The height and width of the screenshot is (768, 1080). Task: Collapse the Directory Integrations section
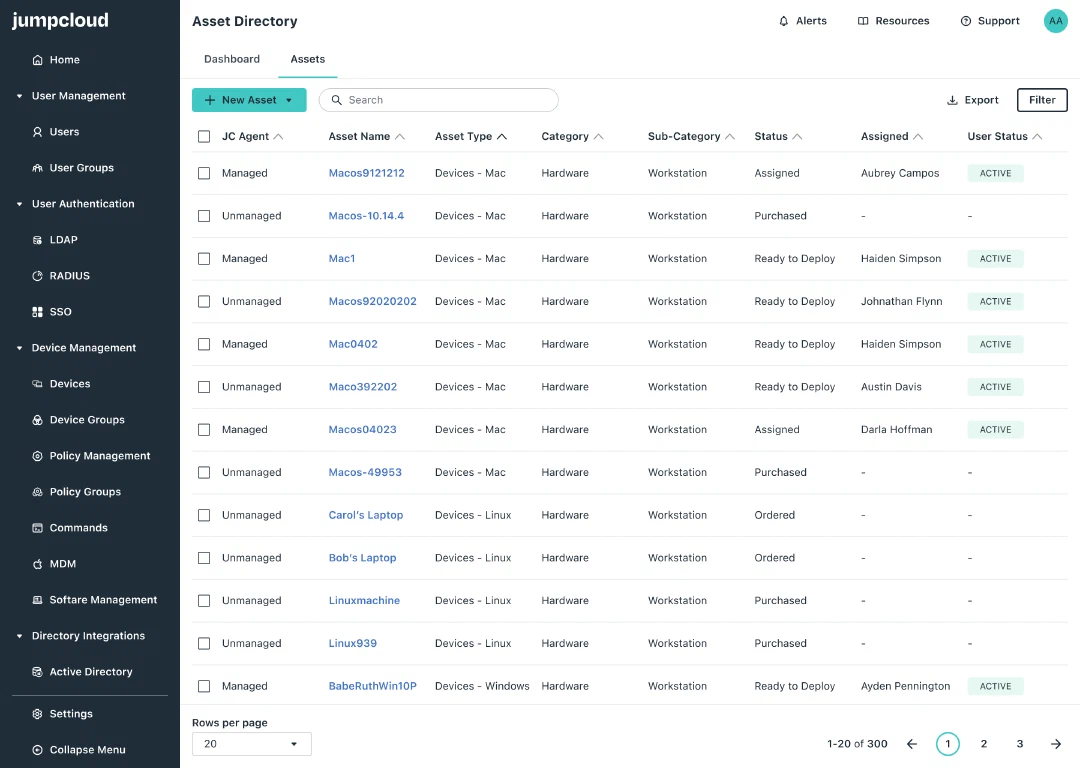pyautogui.click(x=19, y=636)
